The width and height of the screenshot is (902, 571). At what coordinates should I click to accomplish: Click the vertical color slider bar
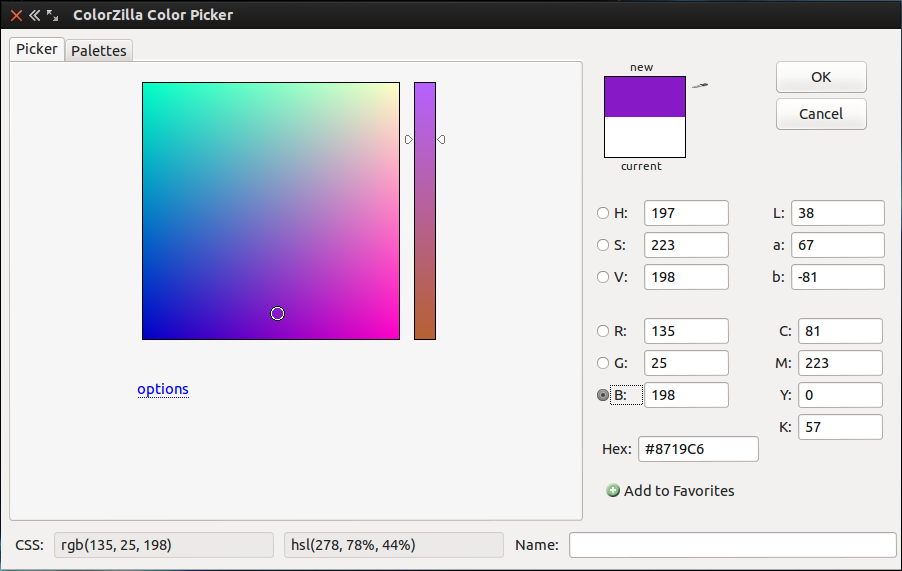[x=425, y=211]
